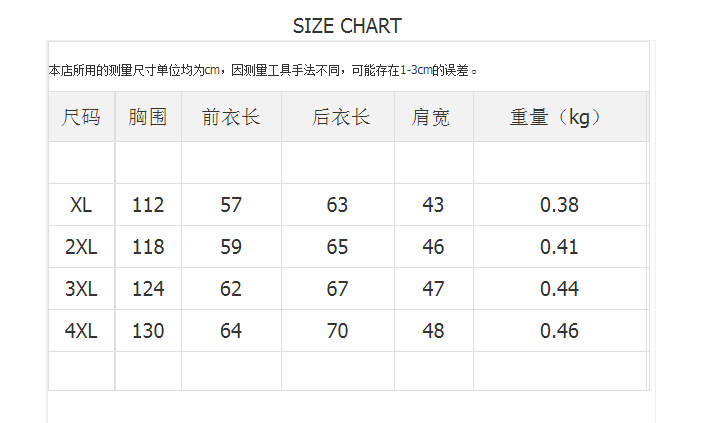Select the 重量（kg）column header

tap(558, 117)
